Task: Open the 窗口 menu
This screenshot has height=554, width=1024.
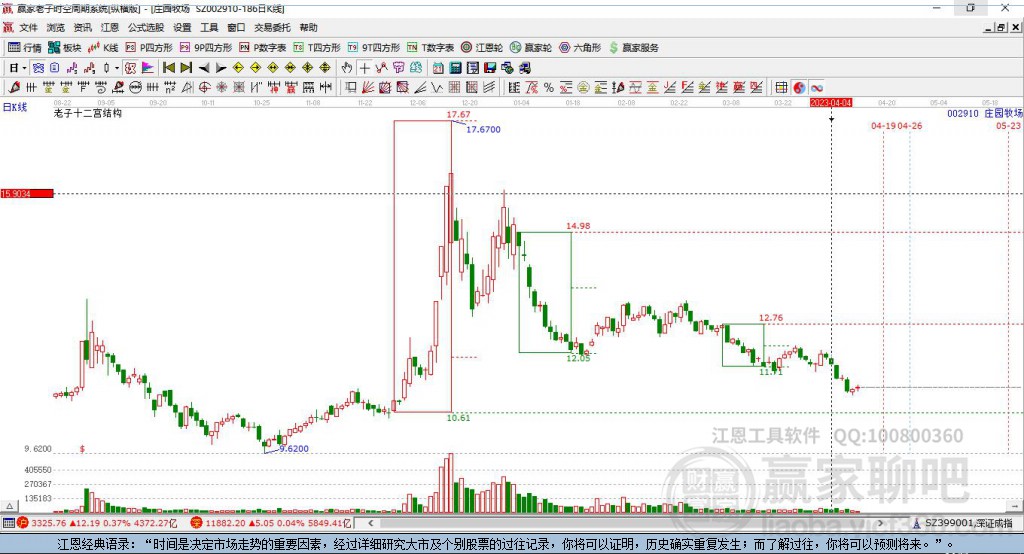Action: pos(236,27)
